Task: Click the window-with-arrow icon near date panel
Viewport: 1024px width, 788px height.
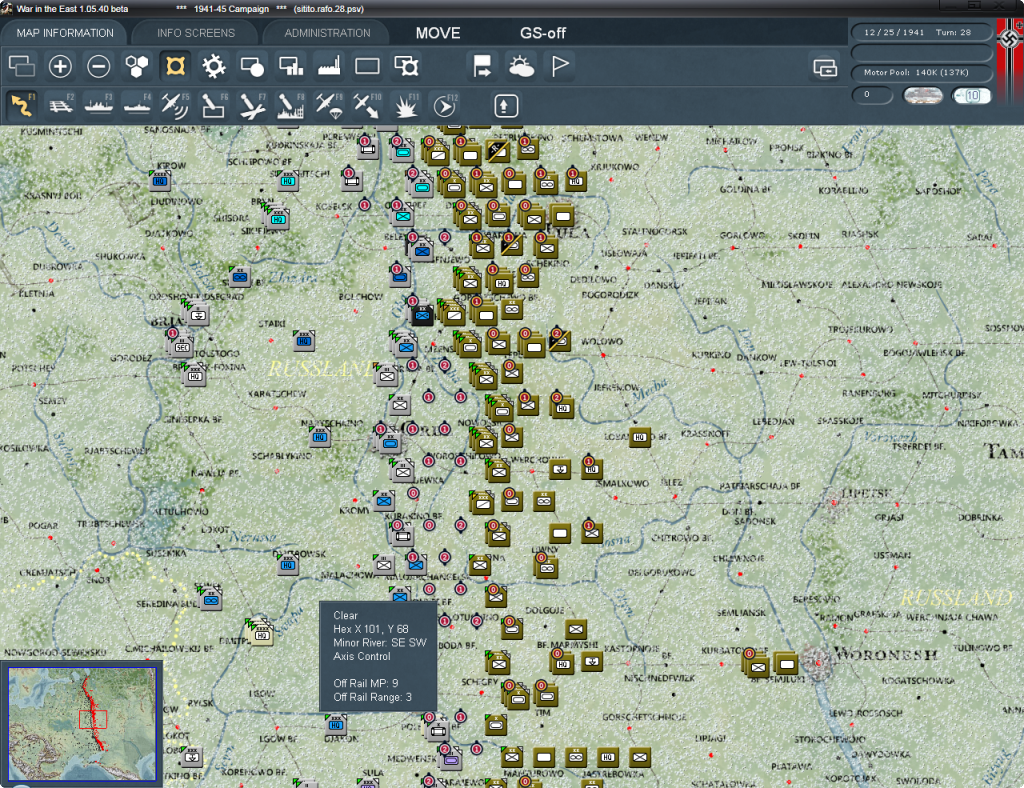Action: tap(825, 67)
